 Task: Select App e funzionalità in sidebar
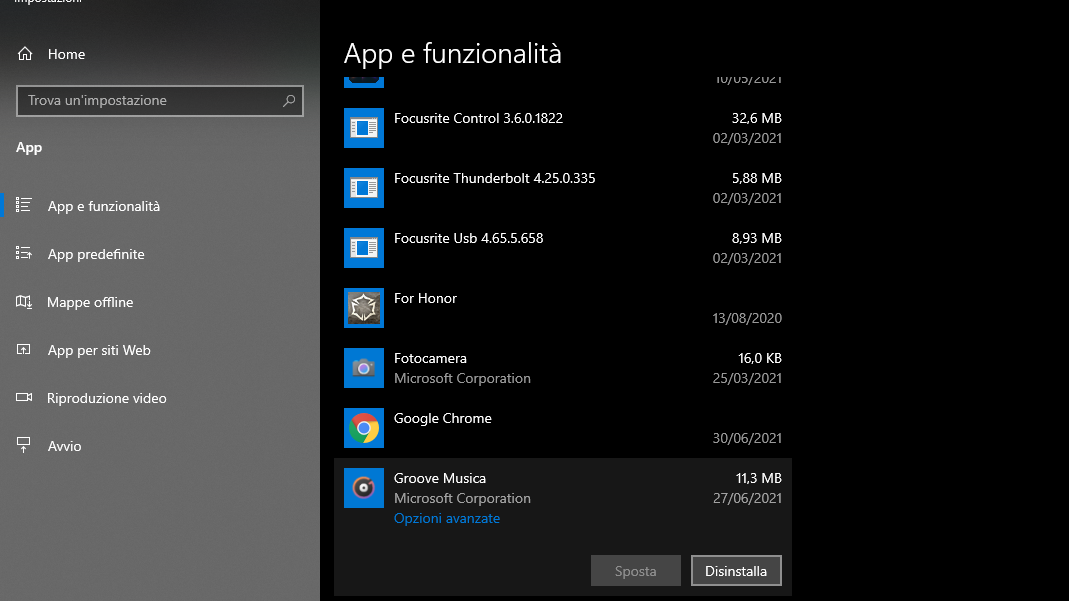(x=104, y=206)
